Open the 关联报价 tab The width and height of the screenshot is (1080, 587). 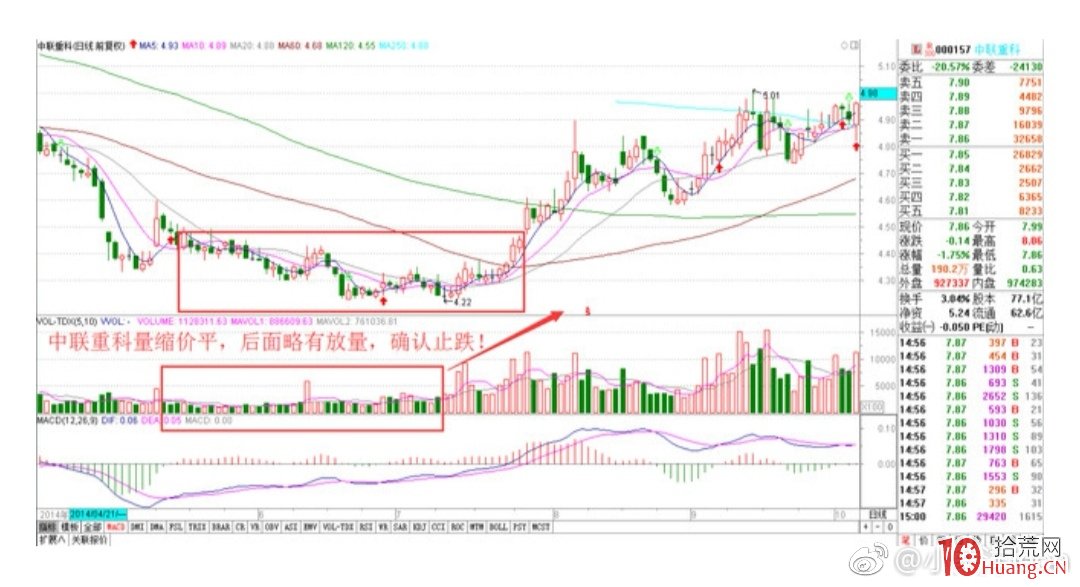pyautogui.click(x=90, y=539)
